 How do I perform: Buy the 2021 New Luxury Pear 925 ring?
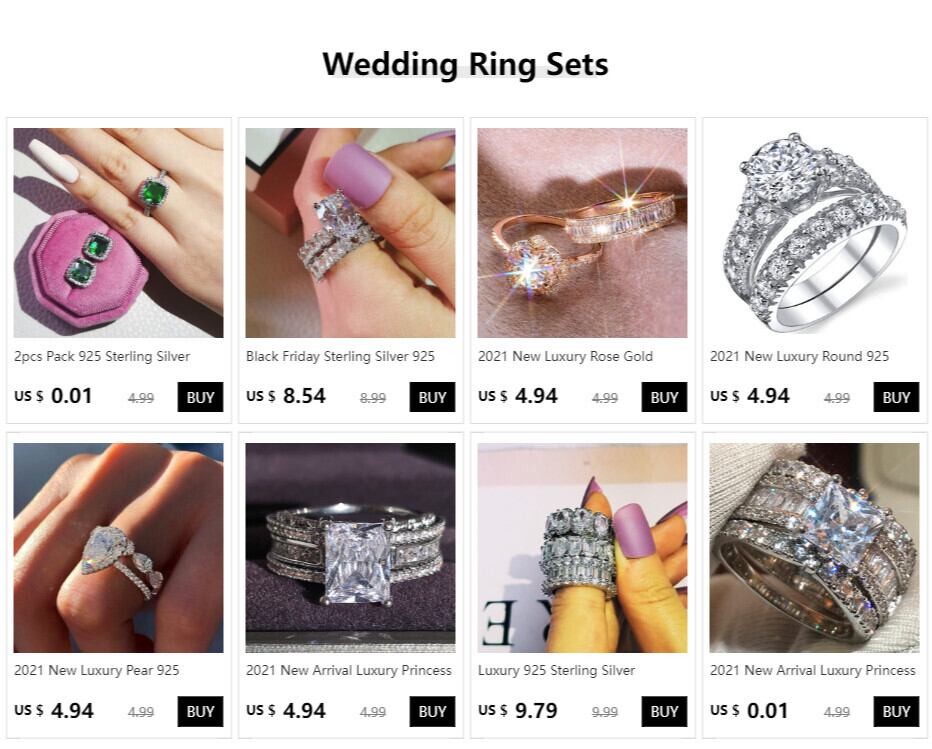coord(200,711)
